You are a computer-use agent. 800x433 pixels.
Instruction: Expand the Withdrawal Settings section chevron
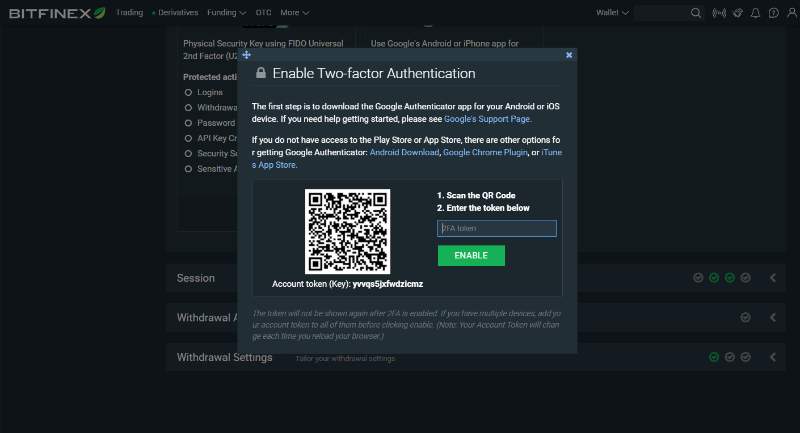pyautogui.click(x=773, y=357)
